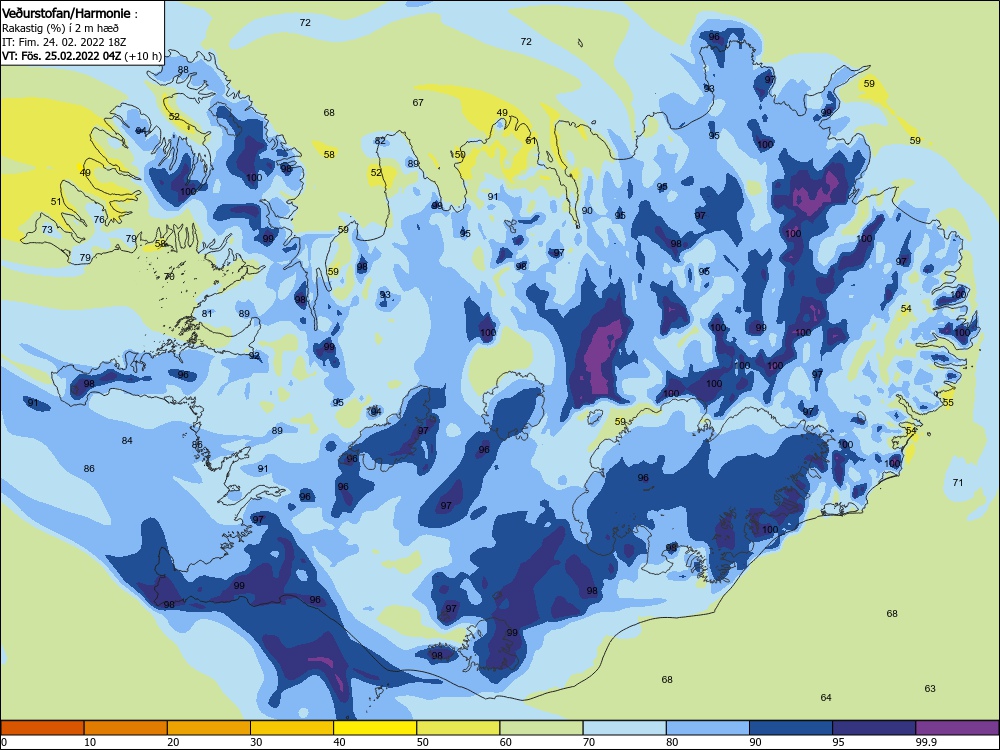
Task: Click the 71 humidity value off the east coast
Action: coord(957,483)
